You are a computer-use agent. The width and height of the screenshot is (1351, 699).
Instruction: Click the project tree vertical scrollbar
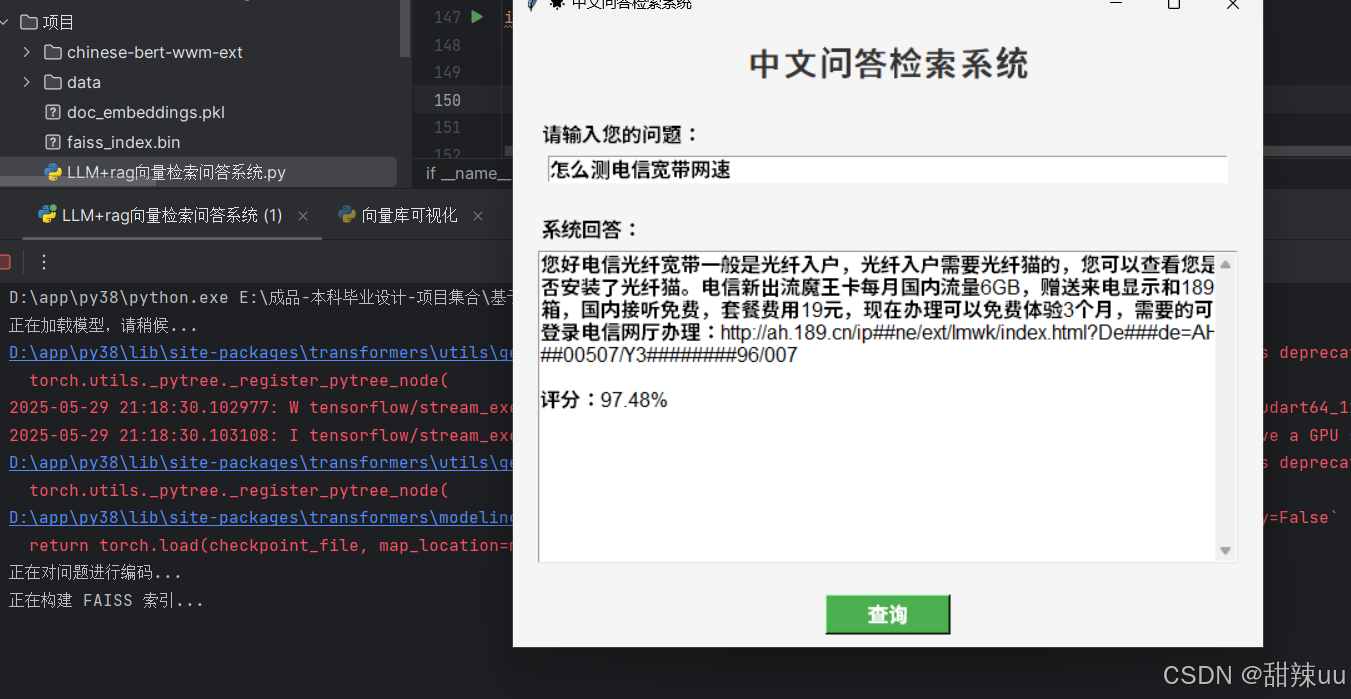pyautogui.click(x=405, y=28)
